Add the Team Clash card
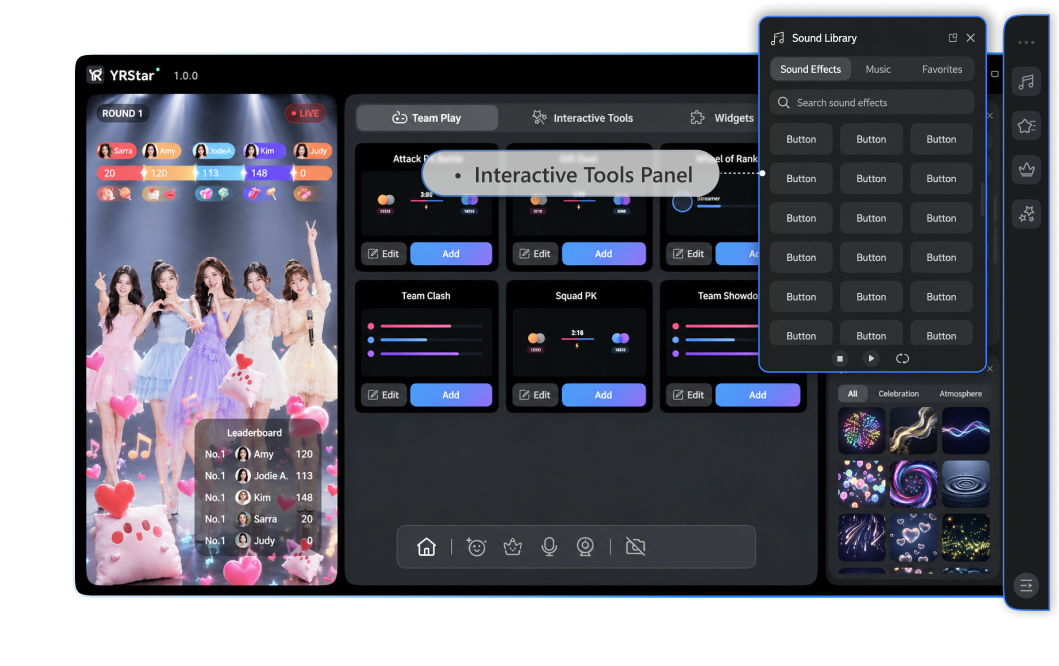1059x666 pixels. (x=451, y=394)
